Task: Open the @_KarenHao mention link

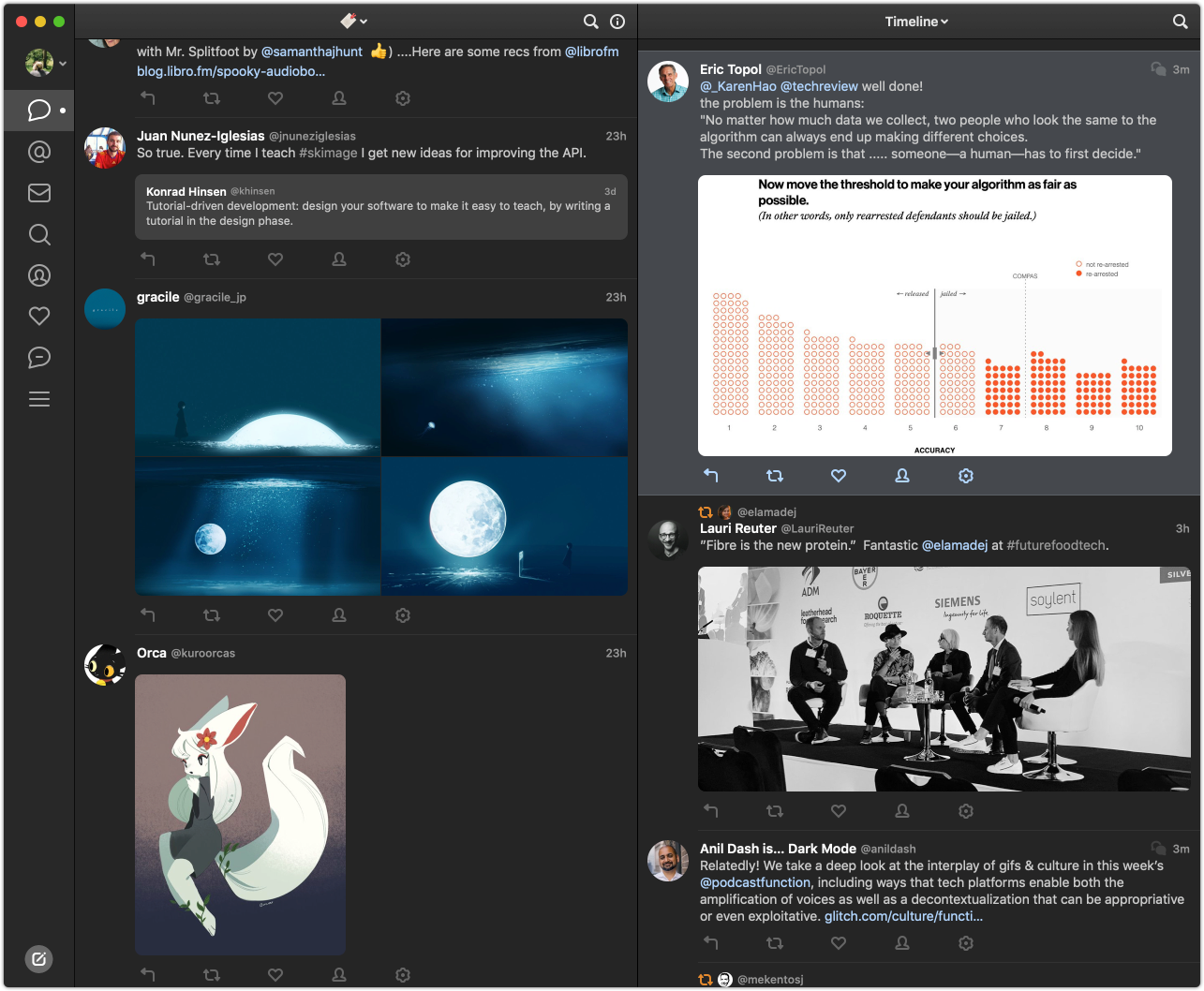Action: pos(738,86)
